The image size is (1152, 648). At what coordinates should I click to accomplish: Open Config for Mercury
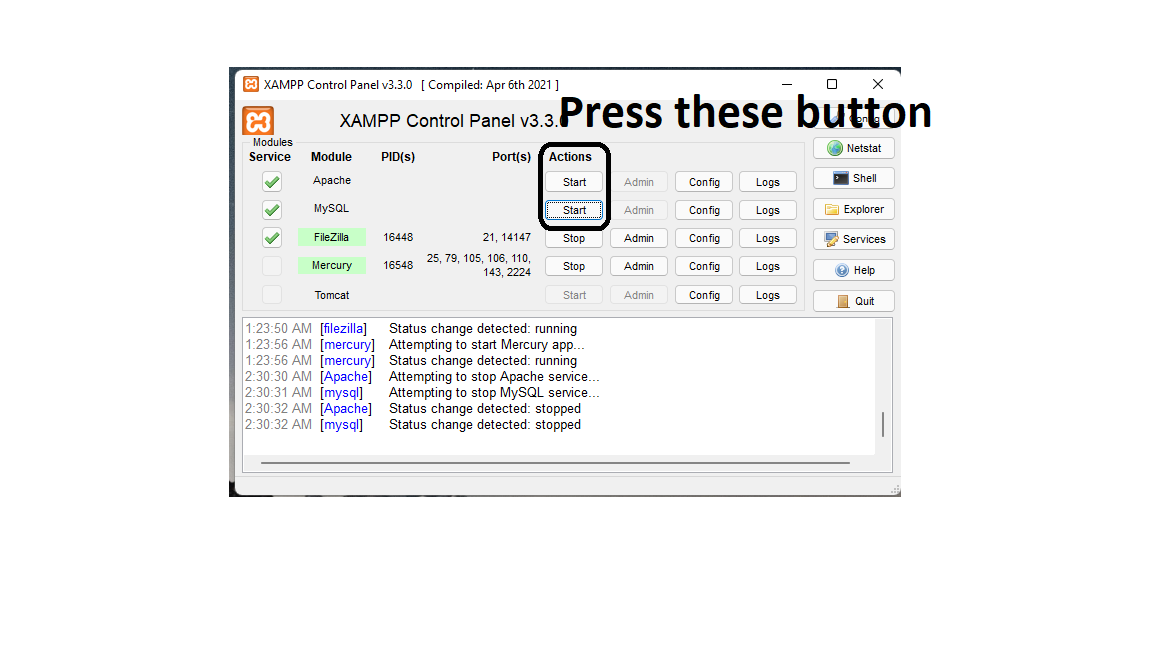704,266
